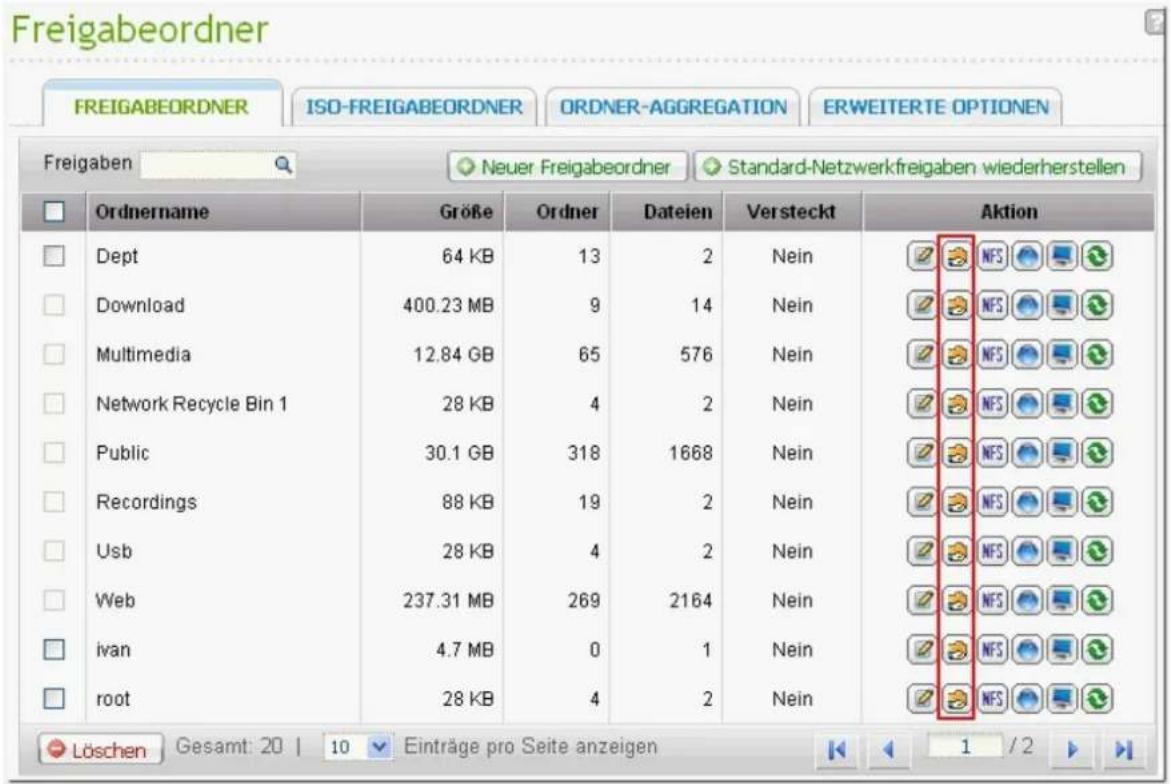This screenshot has width=1171, height=784.
Task: Check the box for Public folder
Action: [x=54, y=452]
